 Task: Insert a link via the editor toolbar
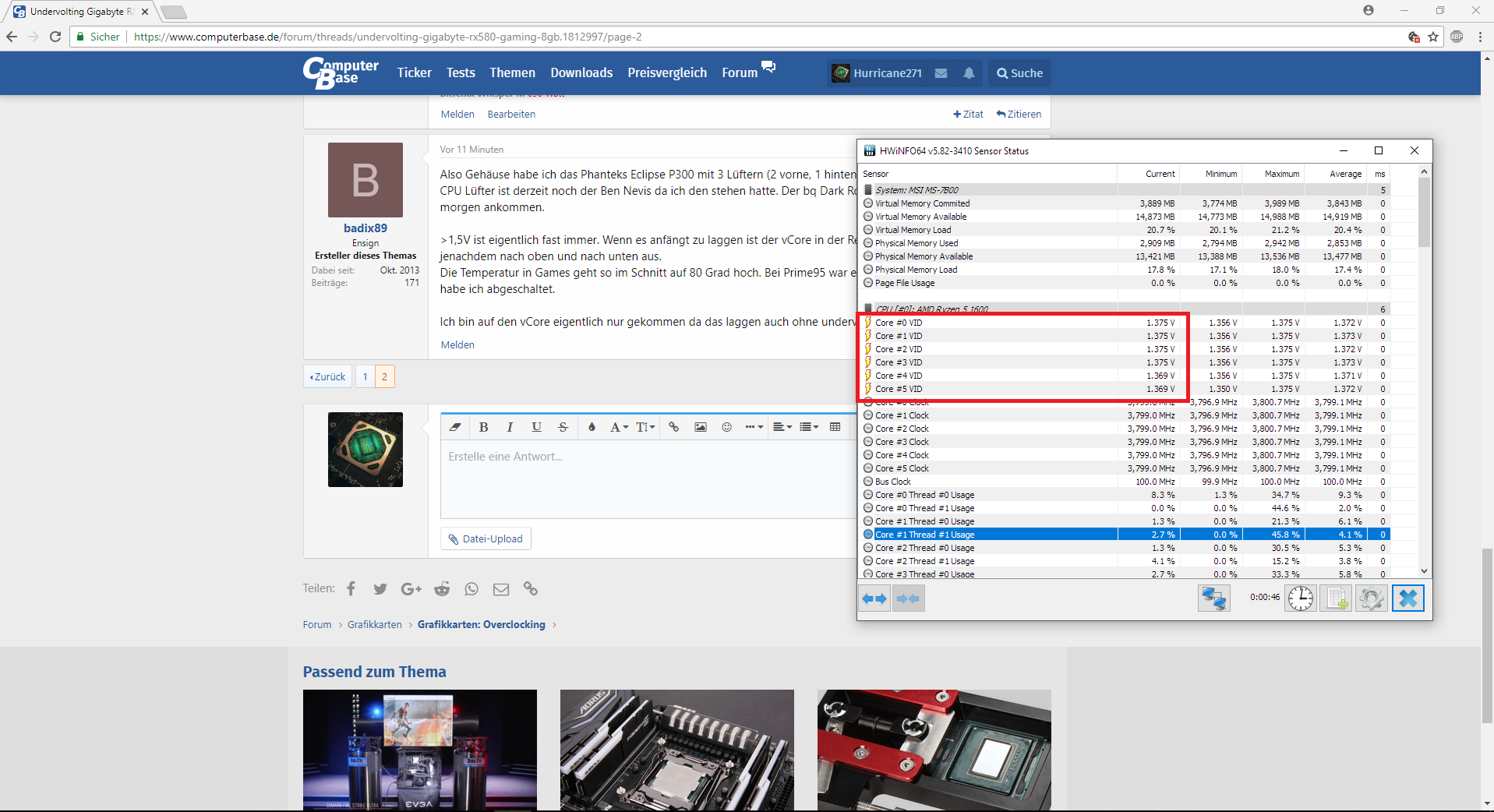tap(674, 427)
